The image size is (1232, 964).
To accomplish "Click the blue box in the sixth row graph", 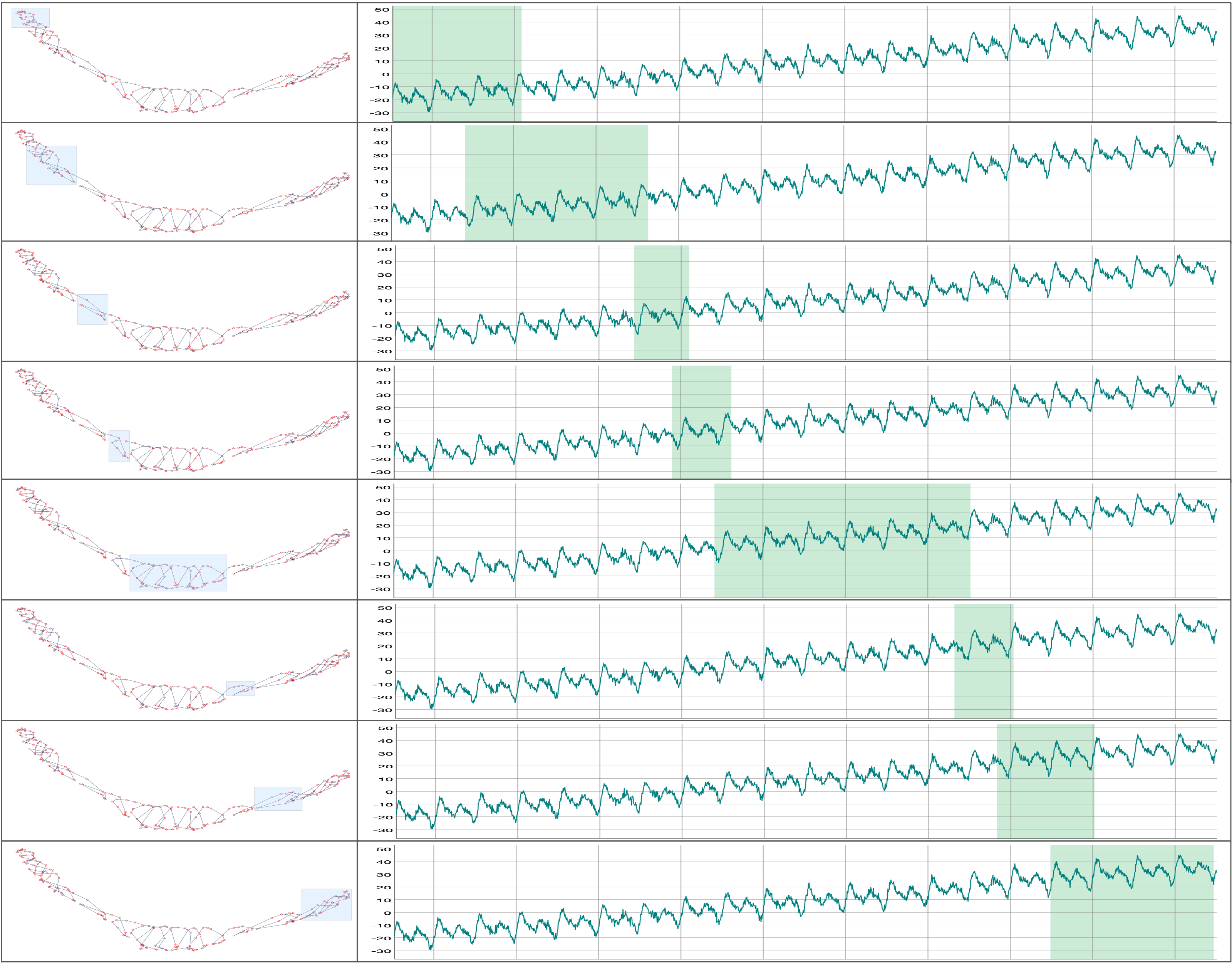I will [x=241, y=689].
